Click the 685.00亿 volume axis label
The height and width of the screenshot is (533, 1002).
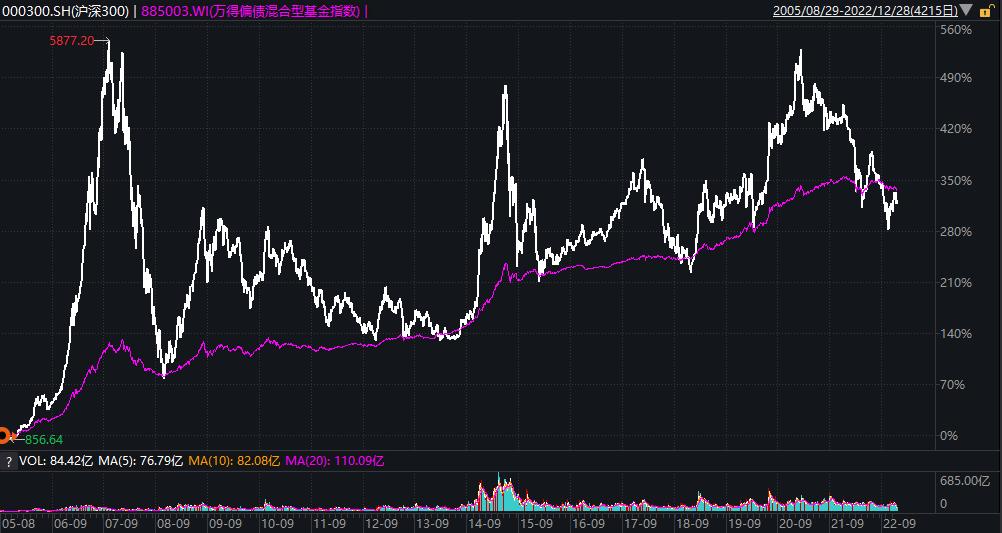[x=965, y=481]
